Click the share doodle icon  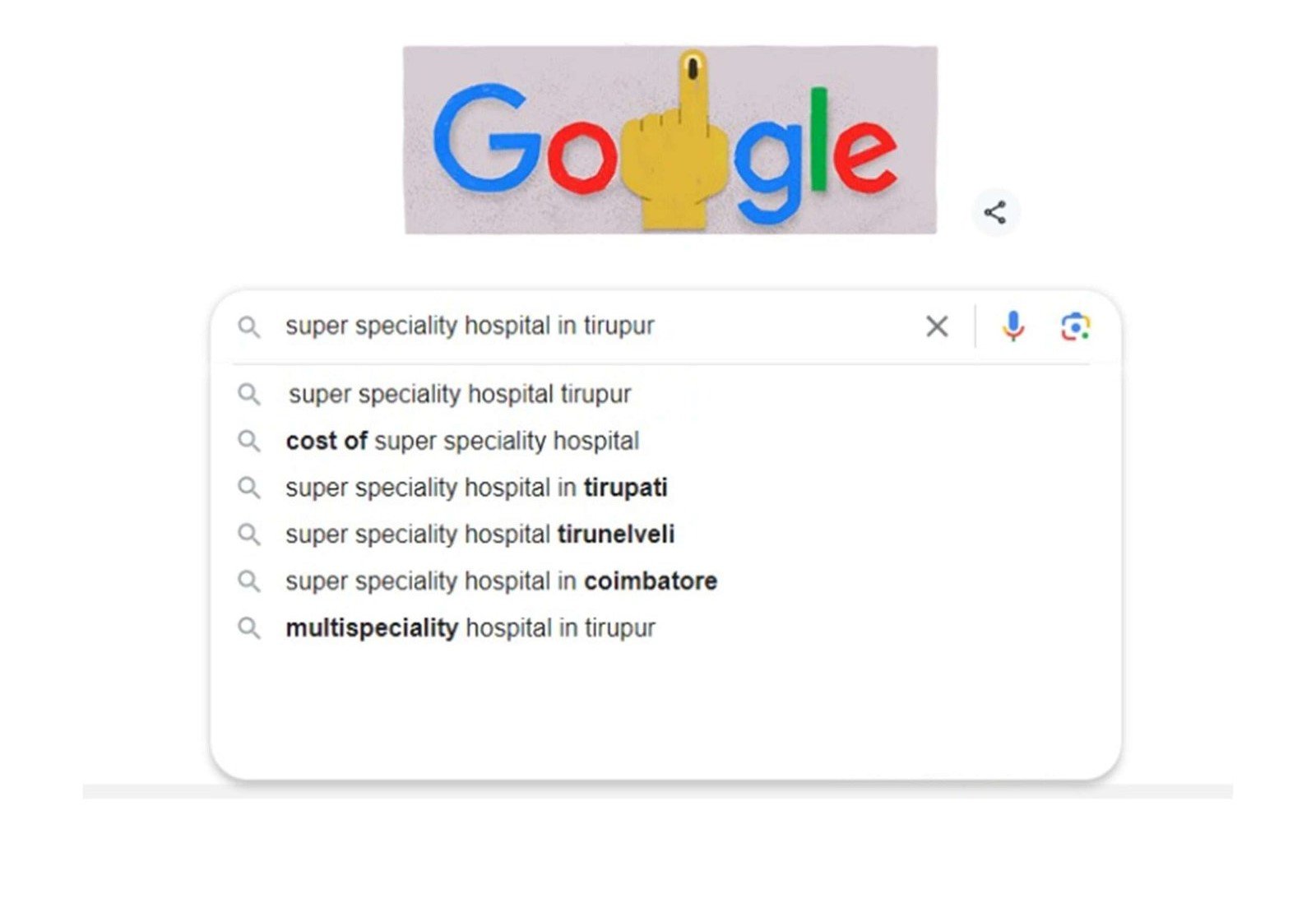coord(995,212)
